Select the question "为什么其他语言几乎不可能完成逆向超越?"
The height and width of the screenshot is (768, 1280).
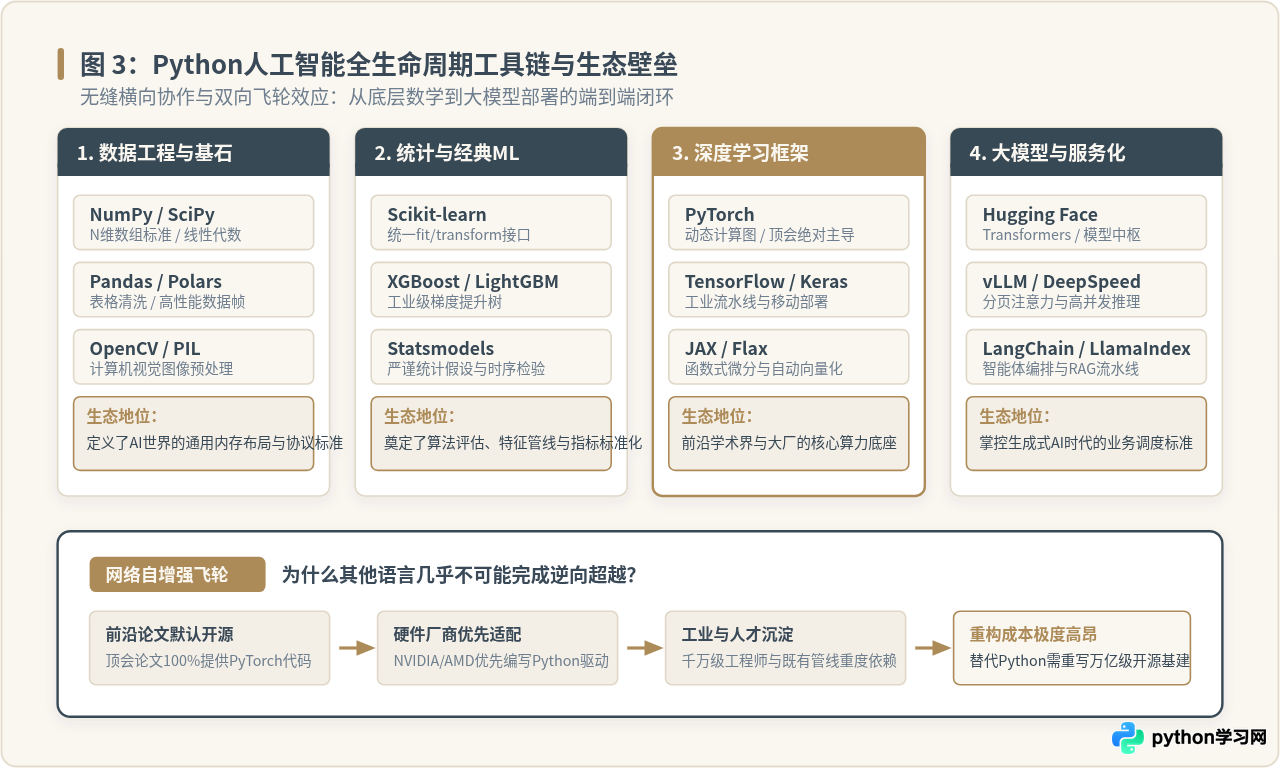[460, 575]
